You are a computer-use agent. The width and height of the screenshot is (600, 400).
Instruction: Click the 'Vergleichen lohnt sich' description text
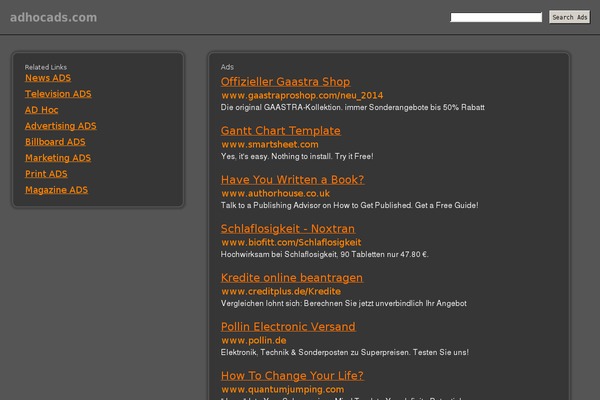344,303
